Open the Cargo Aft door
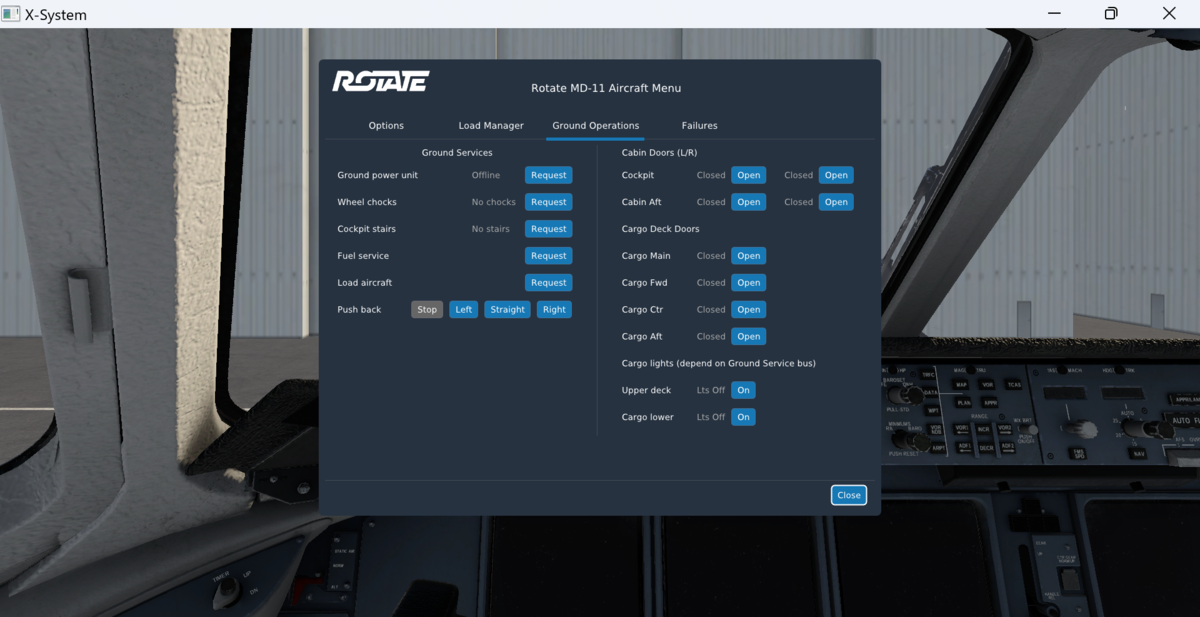The width and height of the screenshot is (1200, 617). [x=749, y=337]
